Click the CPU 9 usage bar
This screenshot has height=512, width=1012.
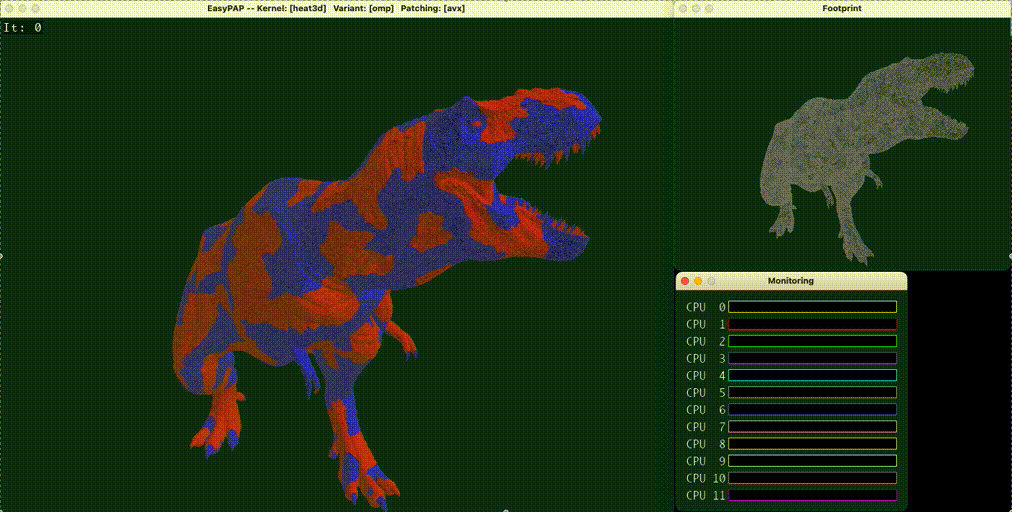coord(812,460)
